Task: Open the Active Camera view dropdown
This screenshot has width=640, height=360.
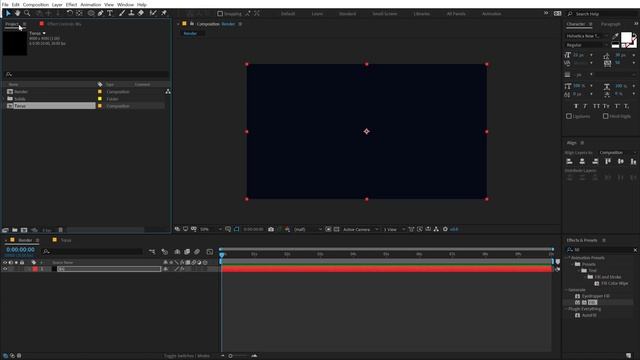Action: pyautogui.click(x=360, y=229)
